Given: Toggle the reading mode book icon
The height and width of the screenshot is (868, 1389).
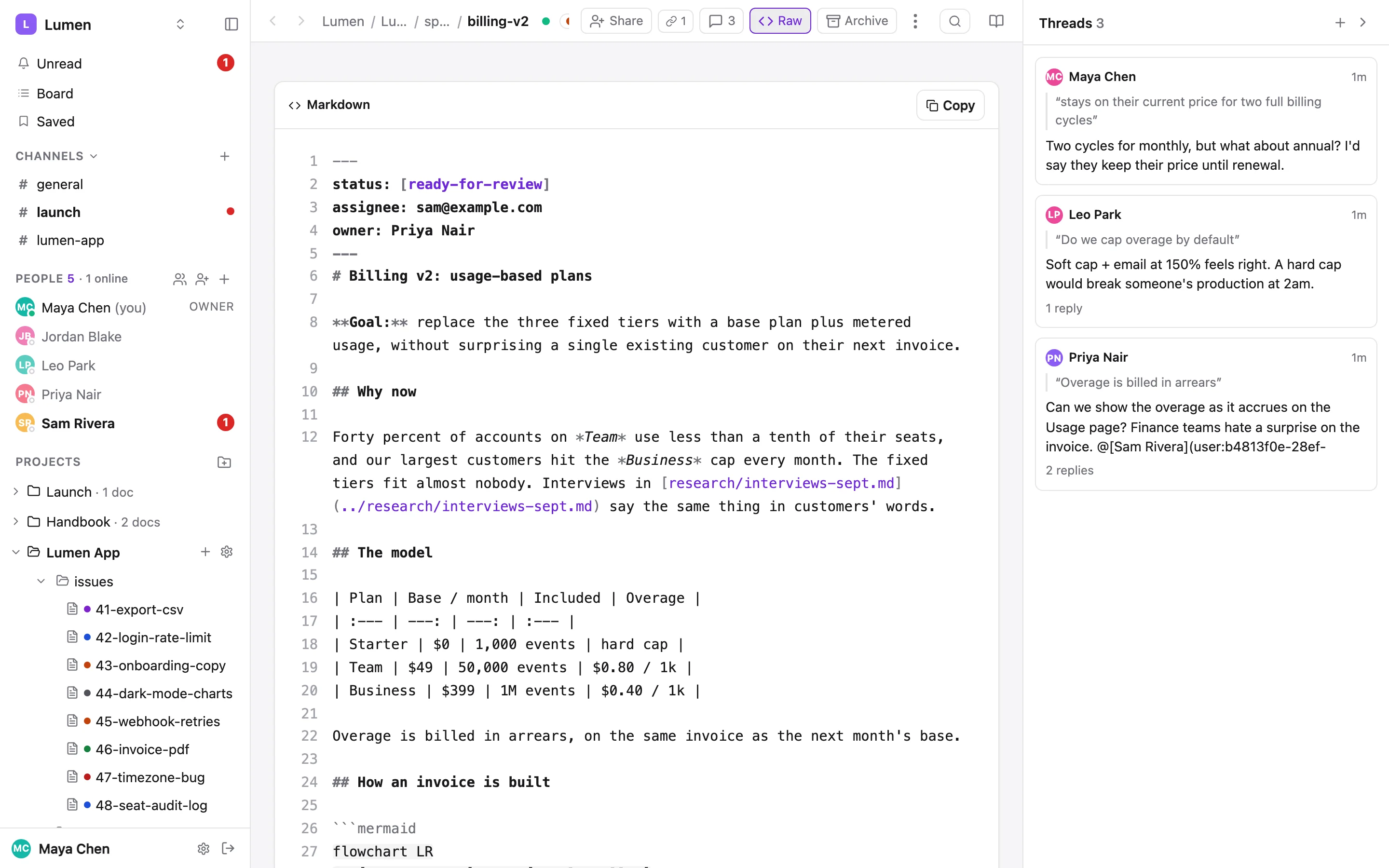Looking at the screenshot, I should 996,21.
